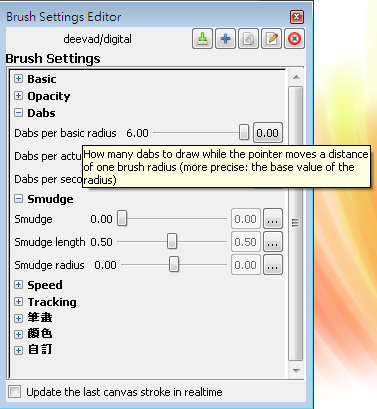Click the Smudge slider handle

tap(122, 218)
